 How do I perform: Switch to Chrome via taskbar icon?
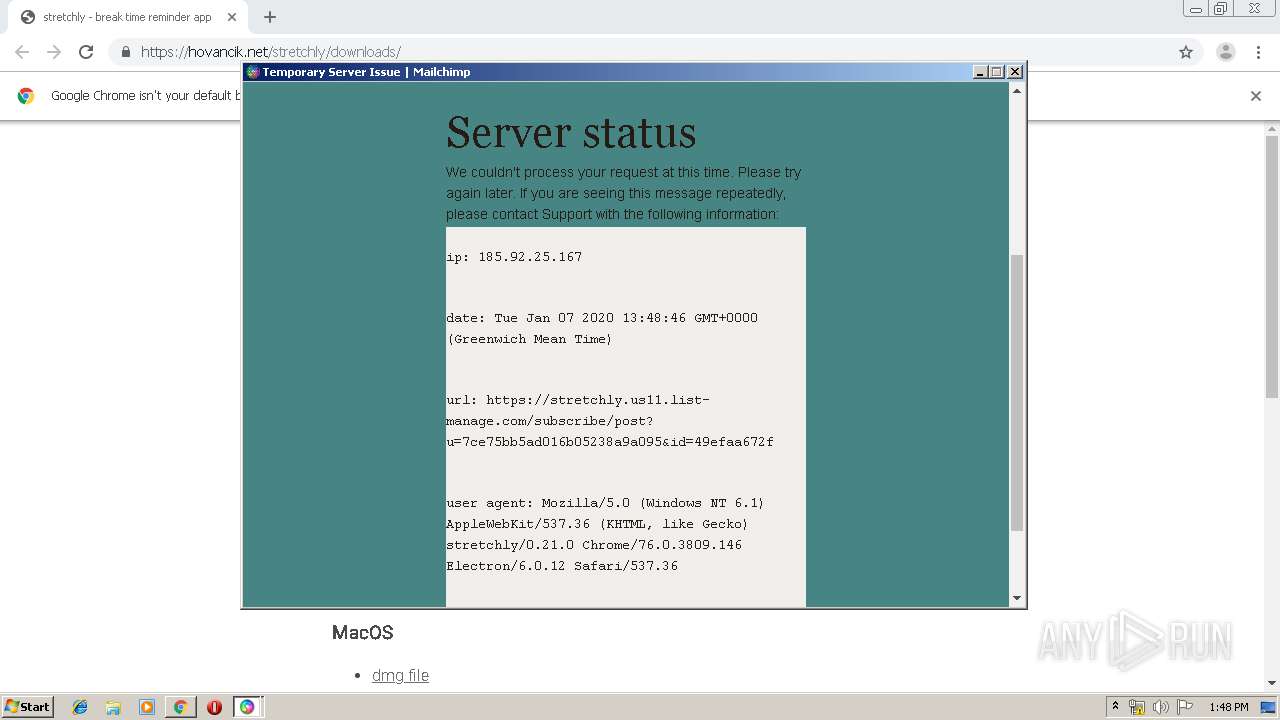180,707
